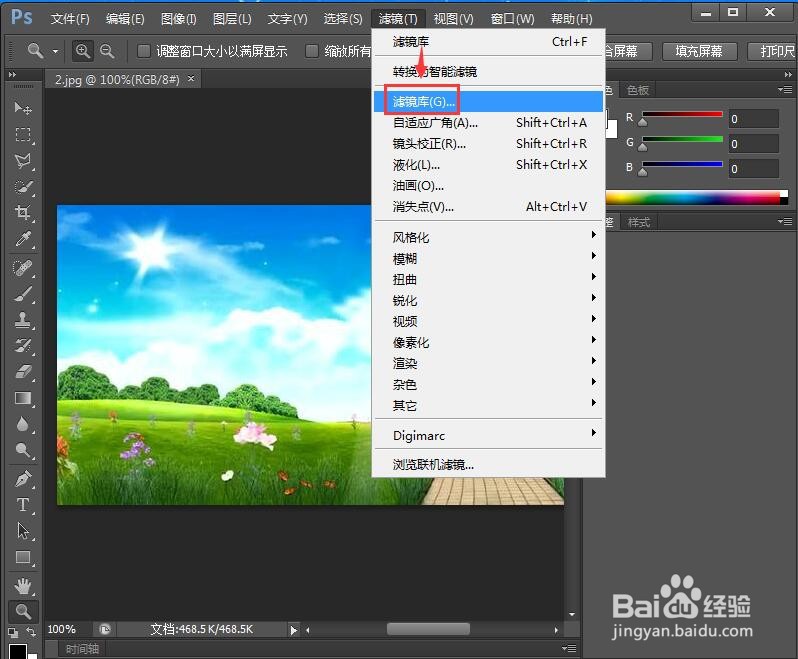
Task: Click 浏览联机滤镜... menu entry
Action: pos(489,464)
